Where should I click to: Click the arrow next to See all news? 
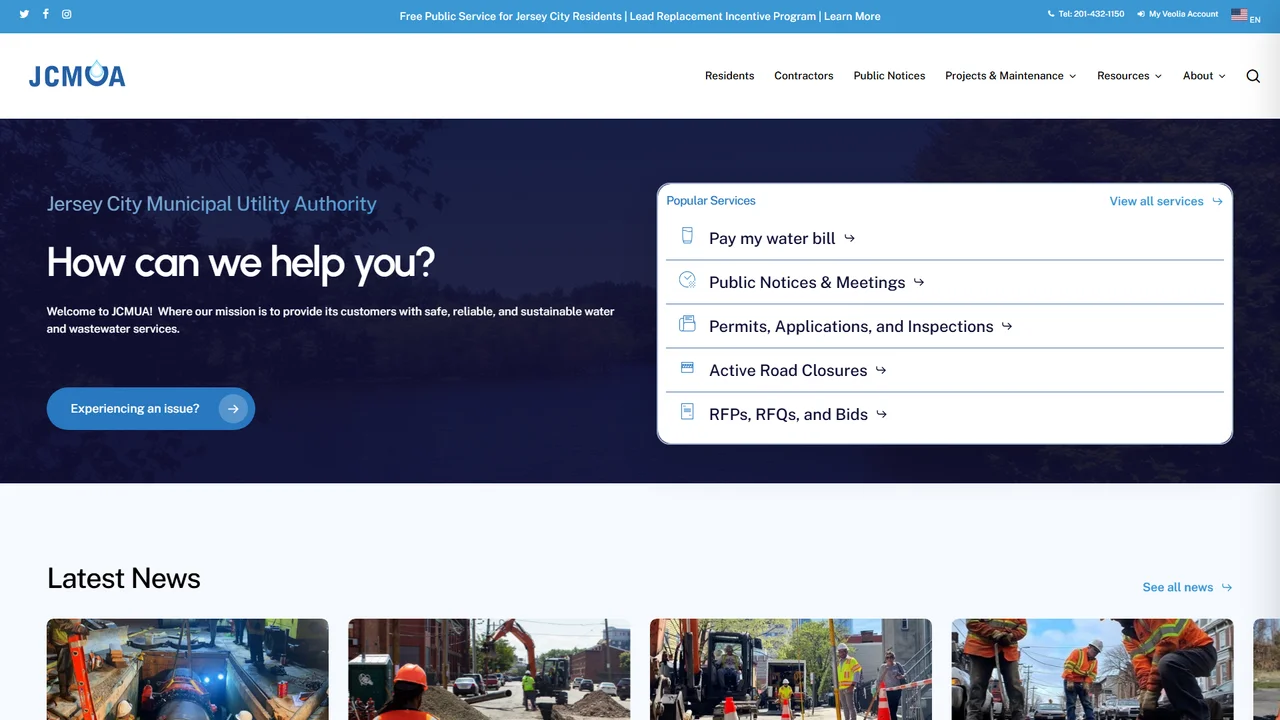point(1227,587)
